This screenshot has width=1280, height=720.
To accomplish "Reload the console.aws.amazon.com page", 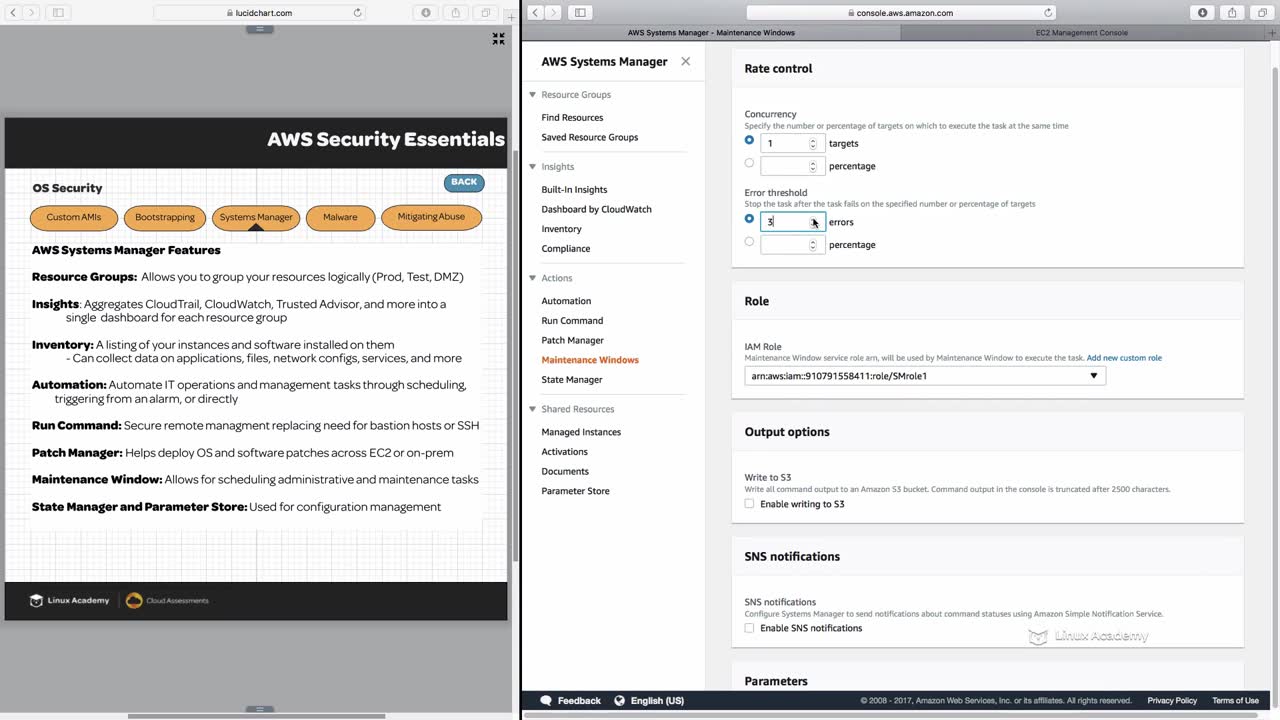I will pyautogui.click(x=1048, y=13).
